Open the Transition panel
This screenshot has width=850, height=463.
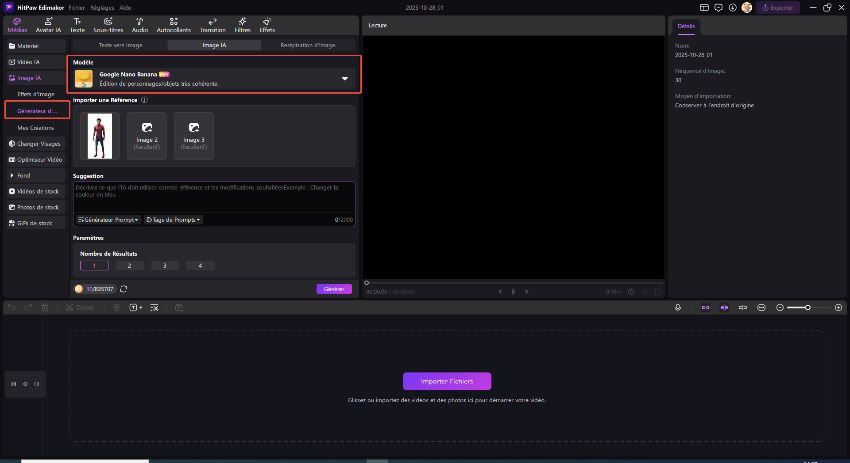pyautogui.click(x=213, y=24)
